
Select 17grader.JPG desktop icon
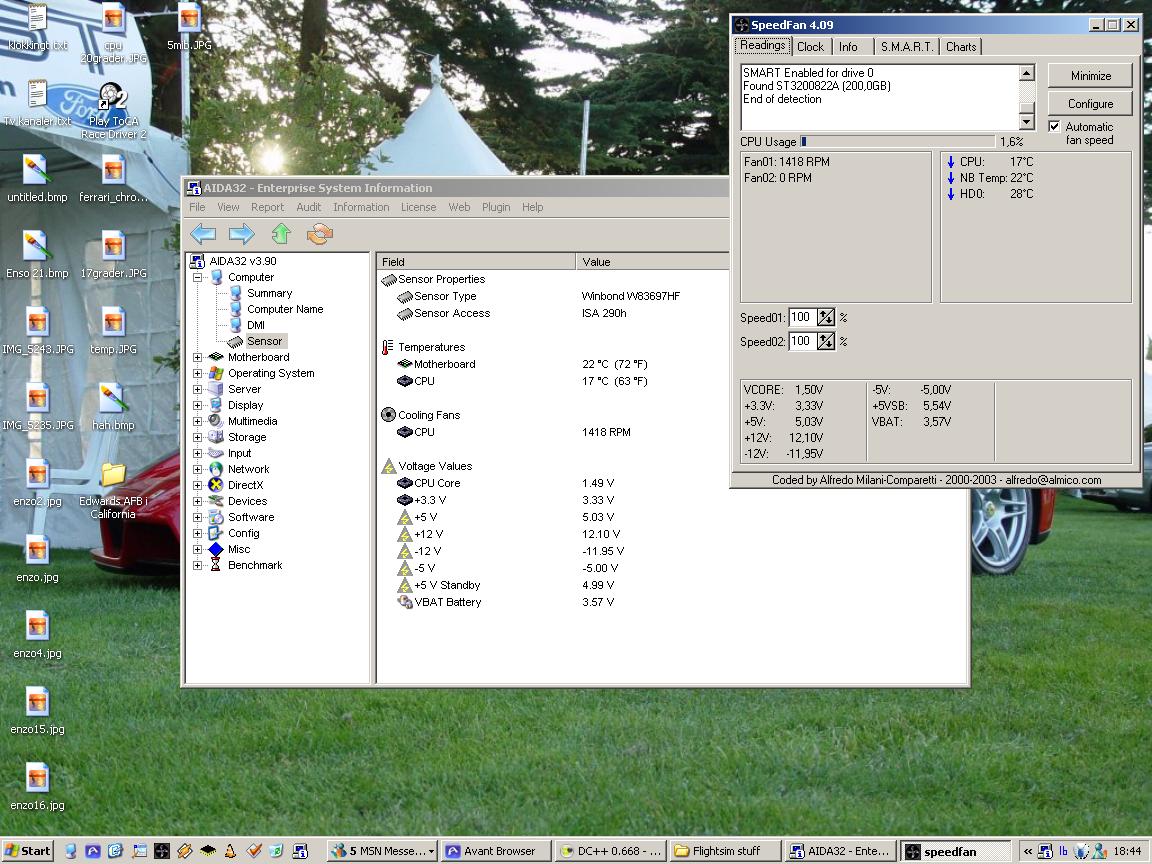(113, 255)
